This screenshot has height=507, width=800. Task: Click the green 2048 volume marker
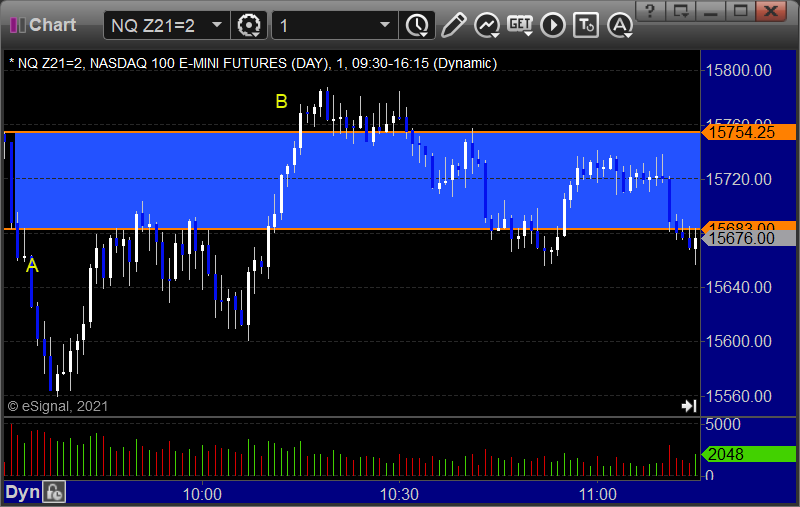[x=748, y=454]
